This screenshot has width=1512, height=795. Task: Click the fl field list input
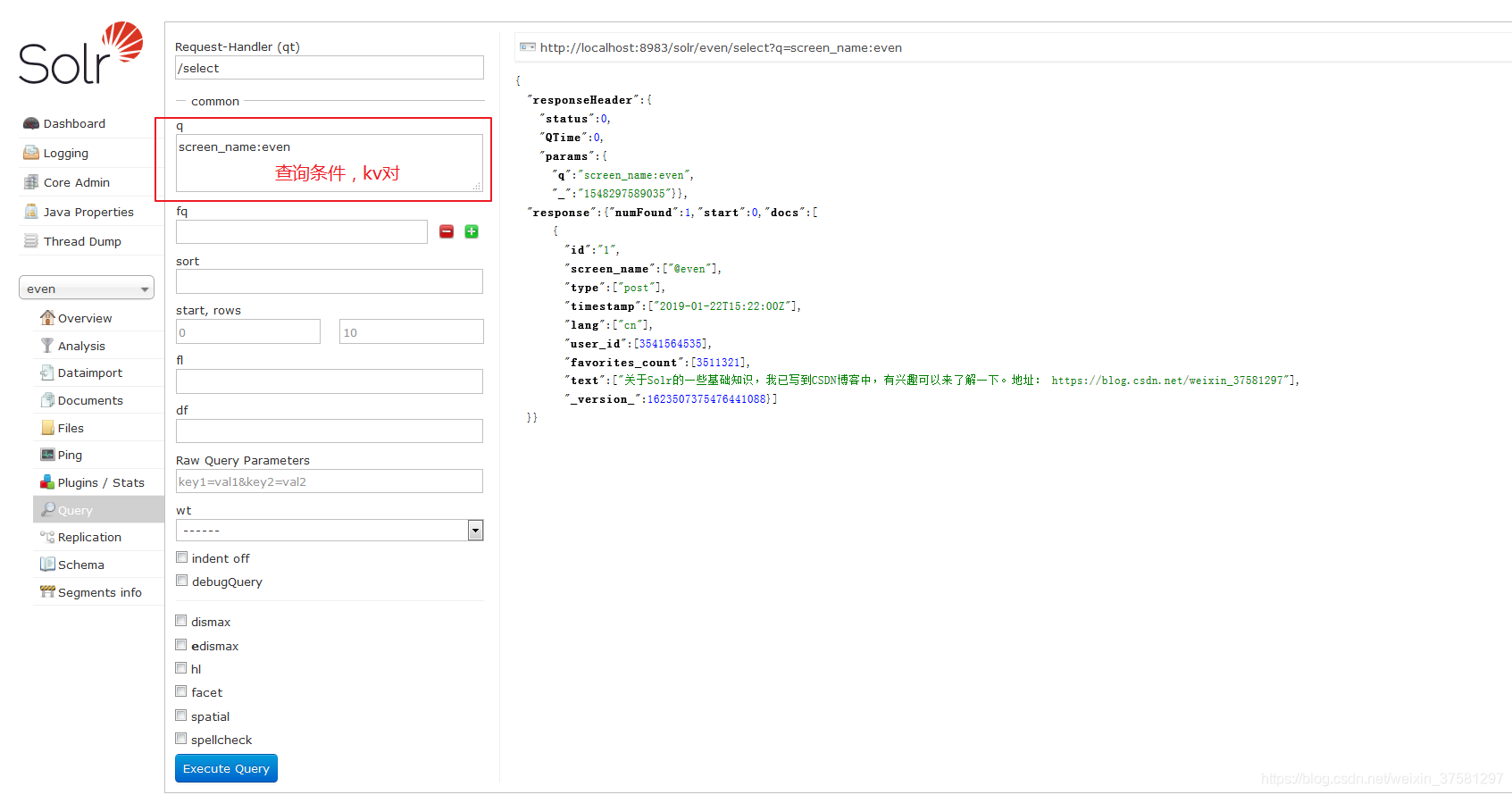tap(330, 381)
